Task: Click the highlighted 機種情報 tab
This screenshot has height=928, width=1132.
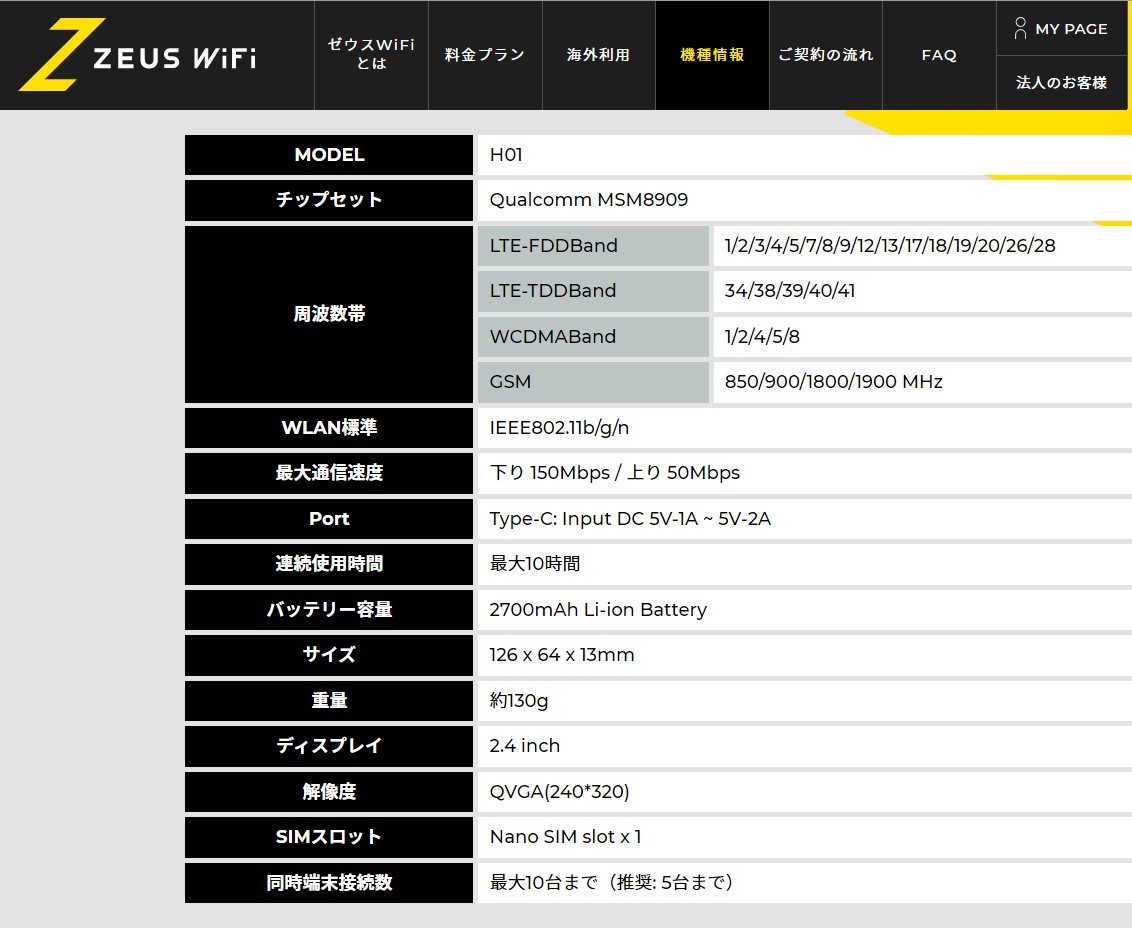Action: (712, 55)
